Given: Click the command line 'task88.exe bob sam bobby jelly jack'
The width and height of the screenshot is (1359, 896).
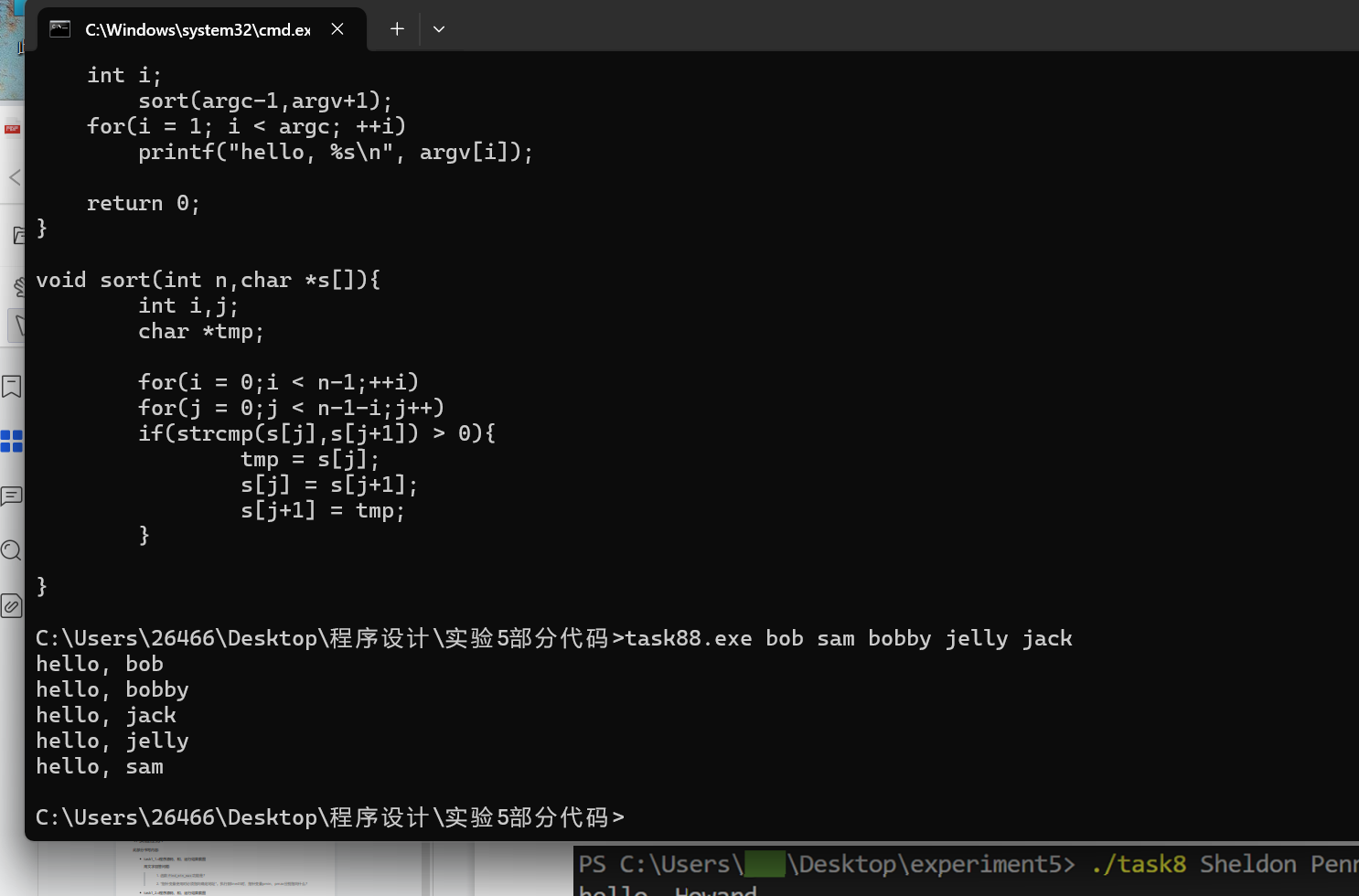Looking at the screenshot, I should coord(848,638).
